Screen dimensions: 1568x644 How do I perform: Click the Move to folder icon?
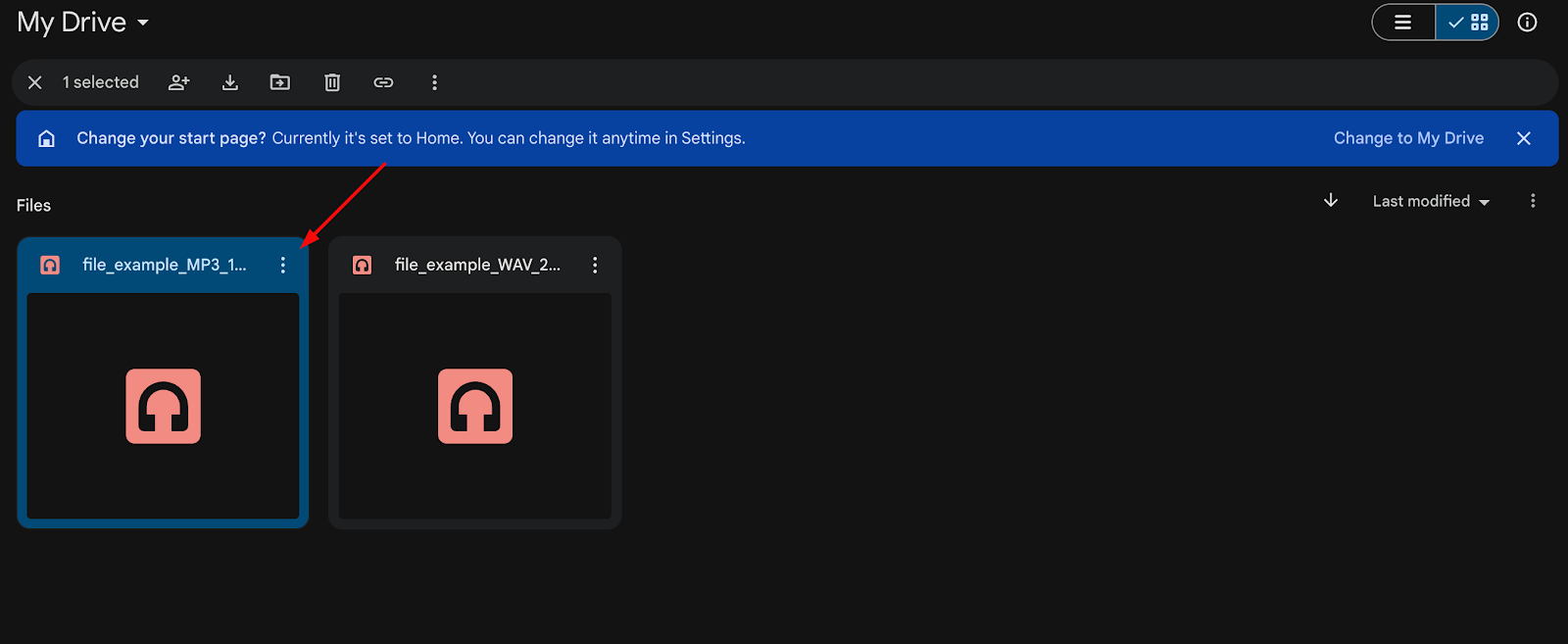pyautogui.click(x=280, y=82)
